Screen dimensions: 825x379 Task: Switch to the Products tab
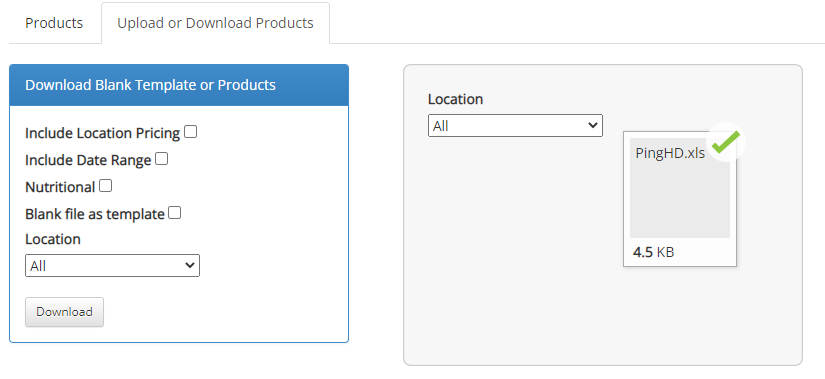click(x=54, y=23)
